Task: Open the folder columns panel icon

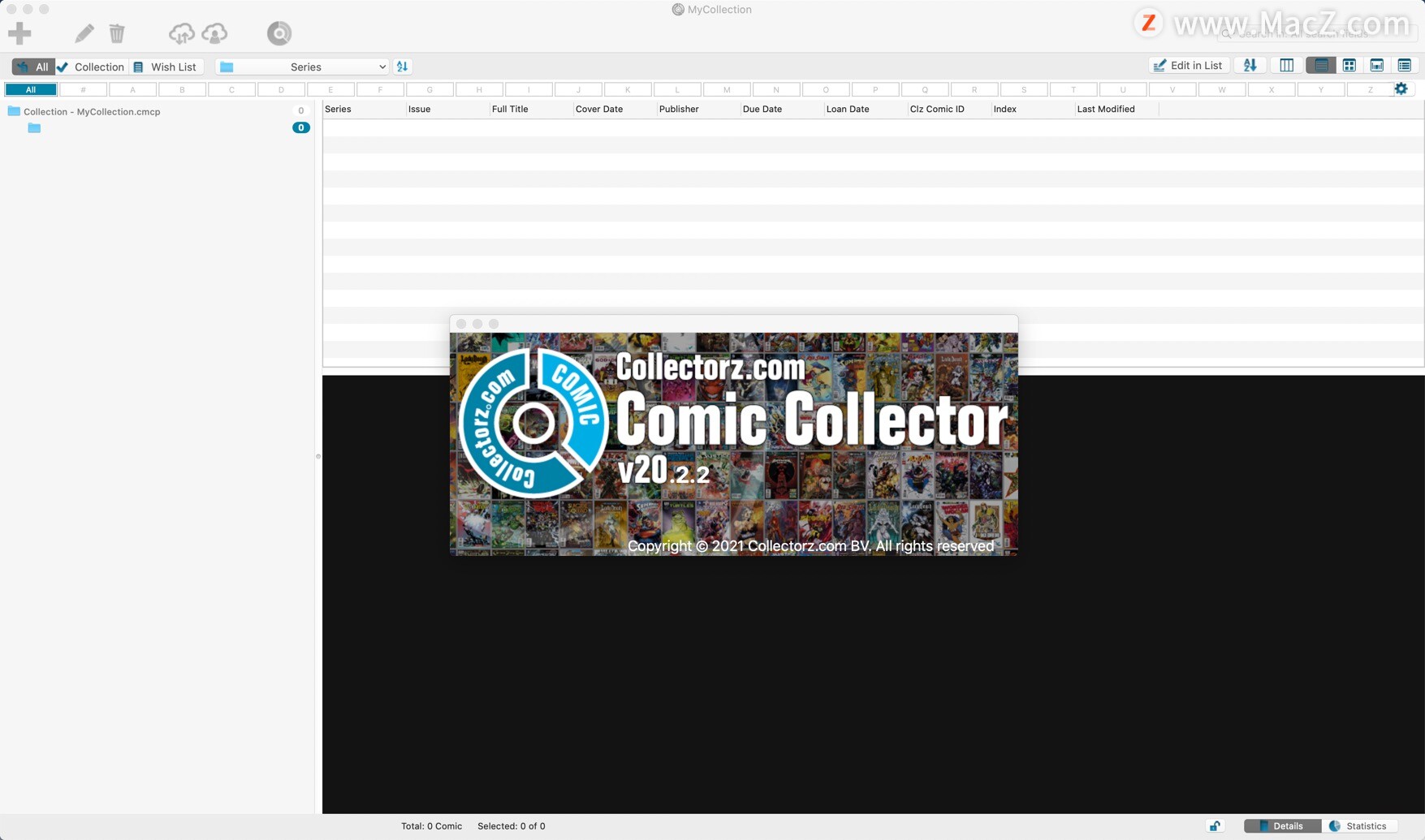Action: pyautogui.click(x=1285, y=65)
